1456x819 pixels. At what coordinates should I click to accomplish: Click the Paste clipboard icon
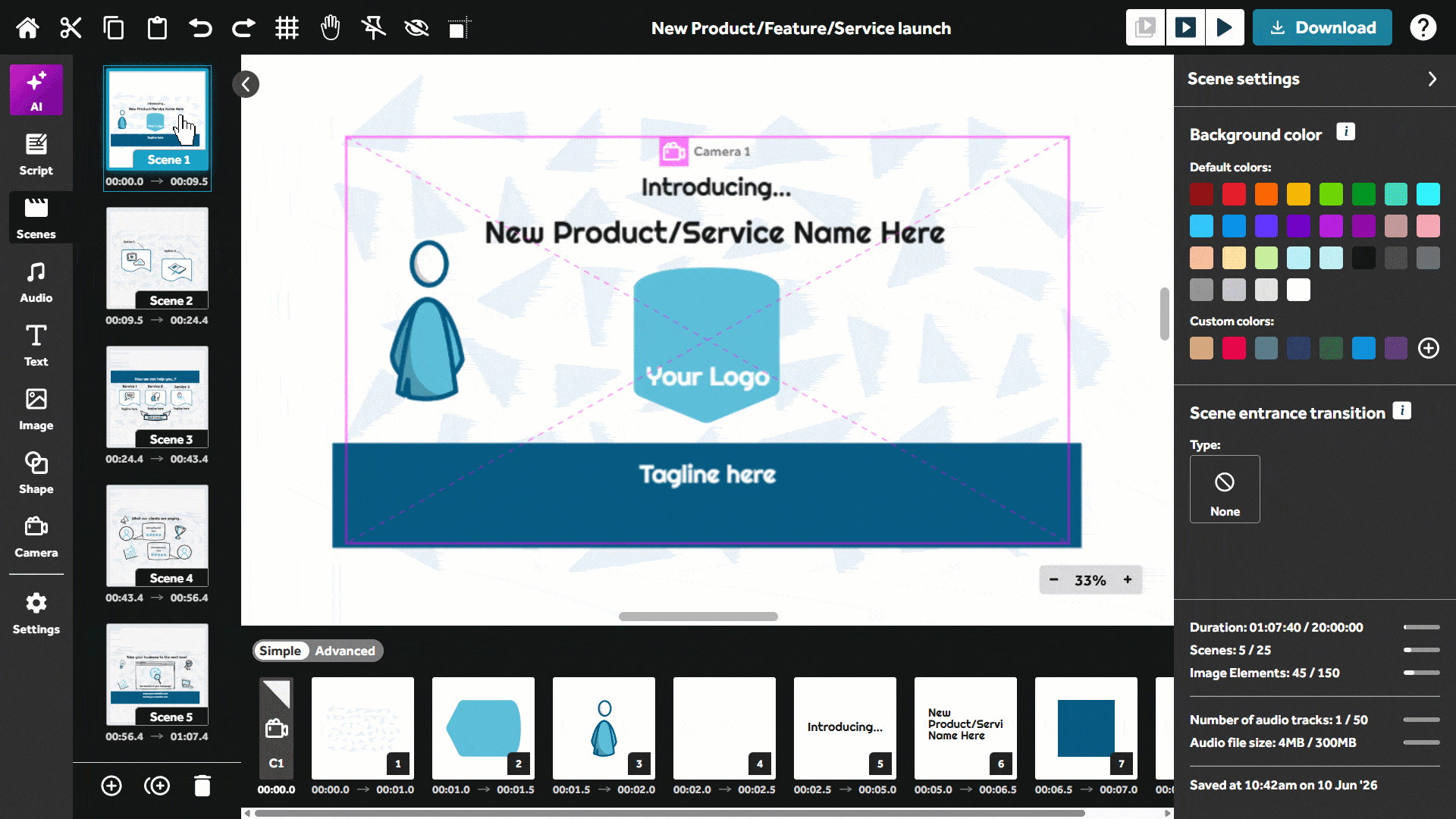(x=157, y=28)
